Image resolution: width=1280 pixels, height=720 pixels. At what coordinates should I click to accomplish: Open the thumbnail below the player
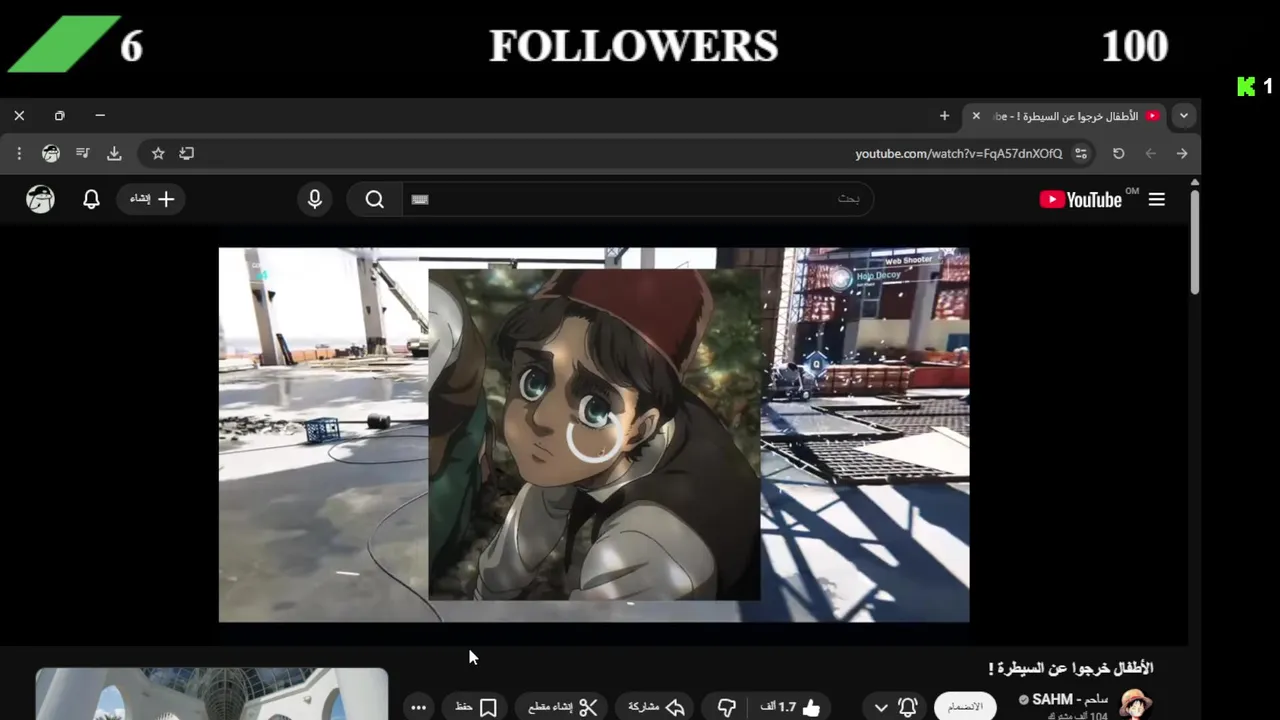[212, 694]
